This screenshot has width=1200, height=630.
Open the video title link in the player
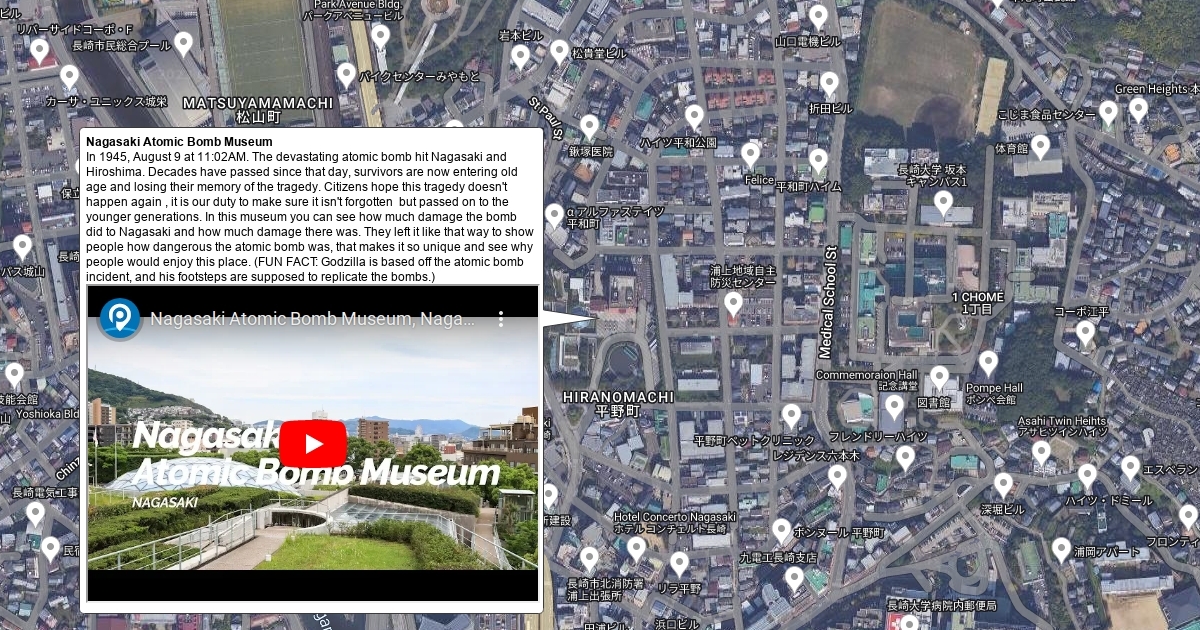coord(312,319)
